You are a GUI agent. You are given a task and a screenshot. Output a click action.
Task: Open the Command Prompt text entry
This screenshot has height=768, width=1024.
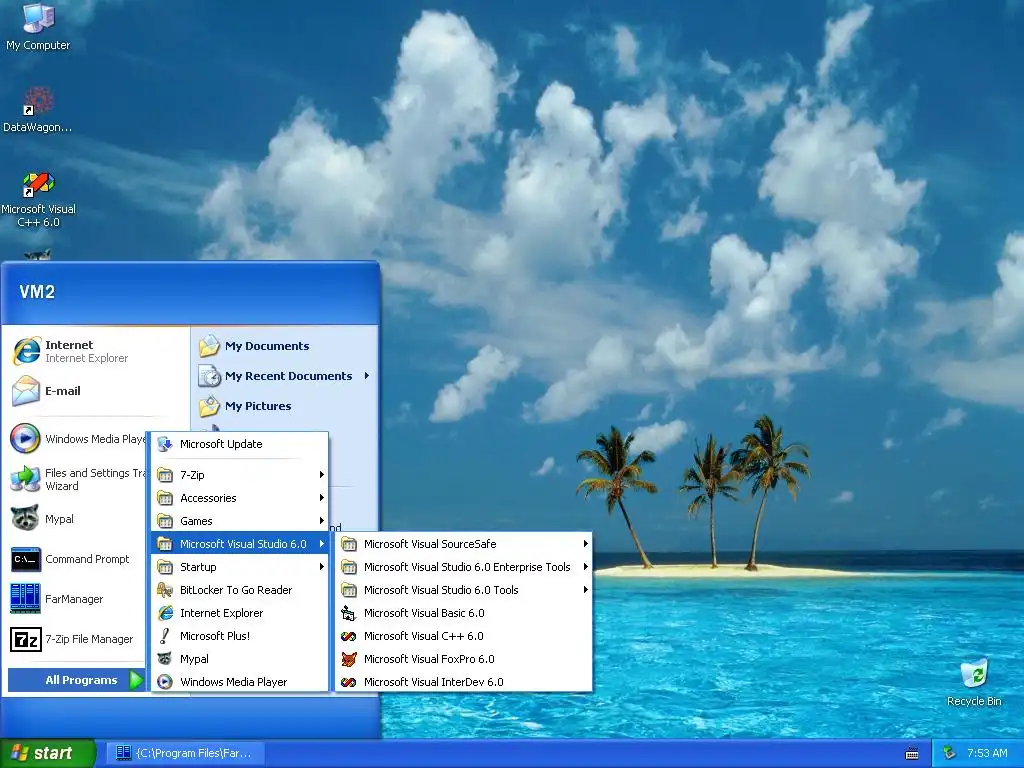pos(87,559)
